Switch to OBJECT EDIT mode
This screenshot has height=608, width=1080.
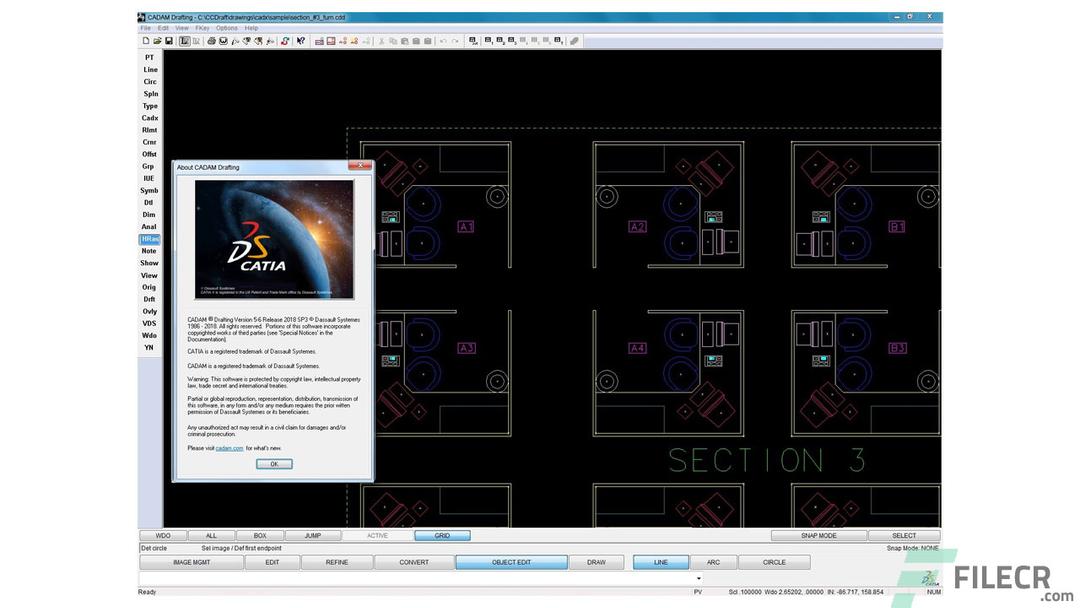[x=511, y=561]
